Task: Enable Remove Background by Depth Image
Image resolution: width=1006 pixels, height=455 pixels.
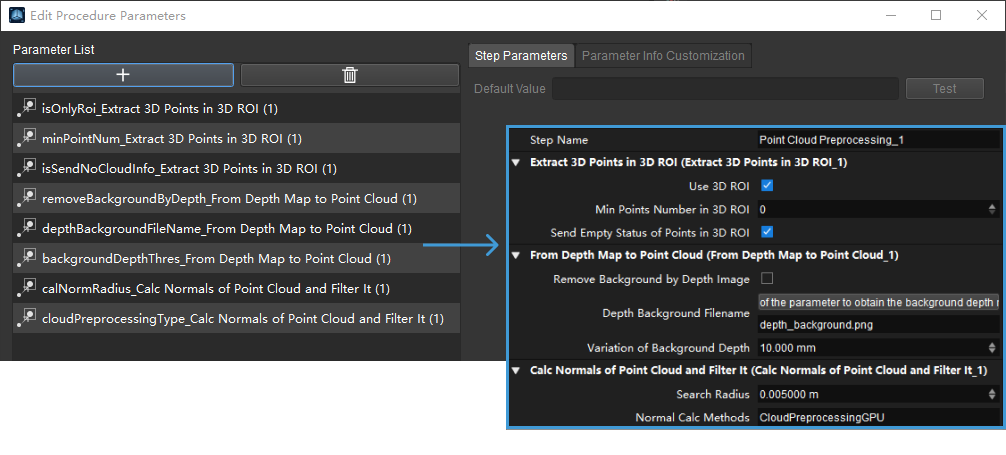Action: 767,278
